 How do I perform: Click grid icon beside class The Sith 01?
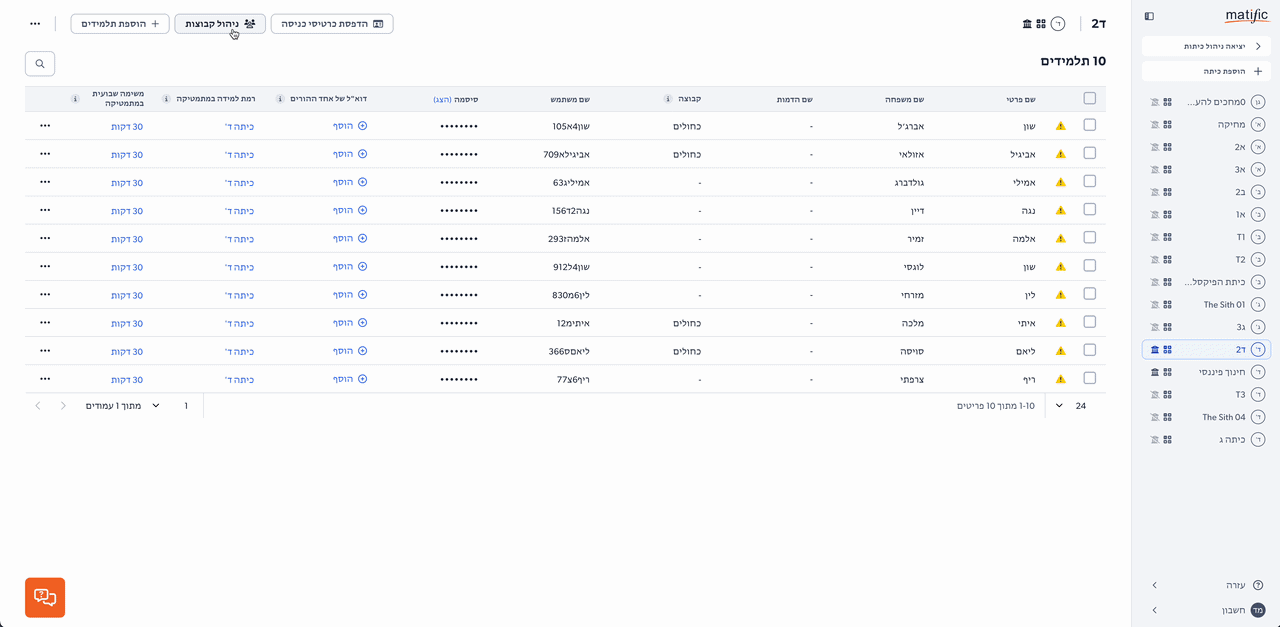[x=1167, y=305]
